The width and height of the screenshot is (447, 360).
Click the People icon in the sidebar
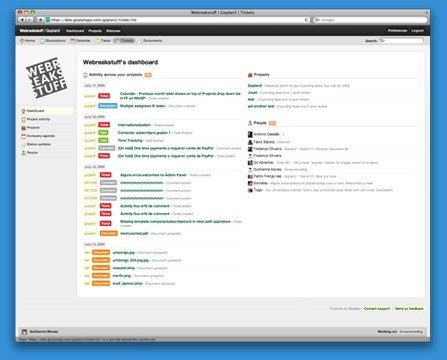pyautogui.click(x=23, y=153)
